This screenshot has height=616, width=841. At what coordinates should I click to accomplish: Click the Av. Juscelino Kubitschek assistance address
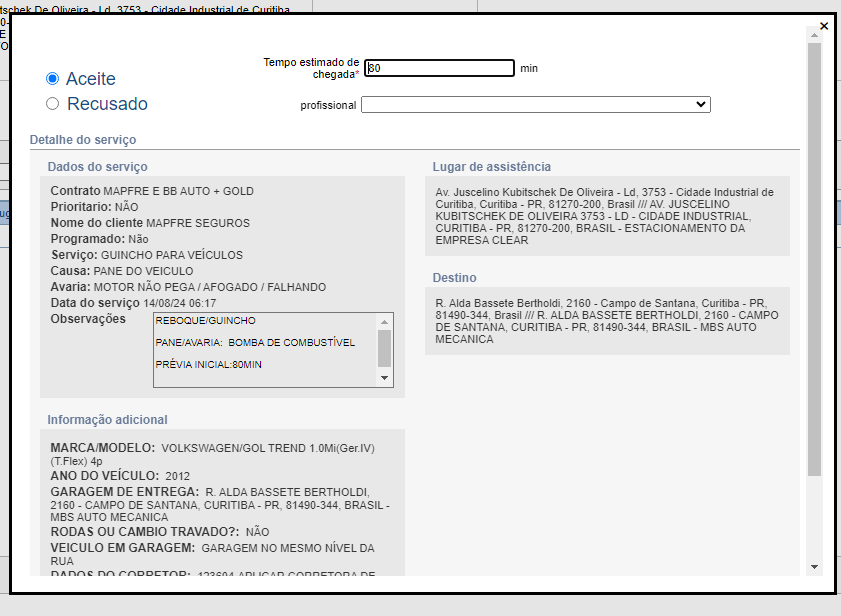[x=604, y=216]
